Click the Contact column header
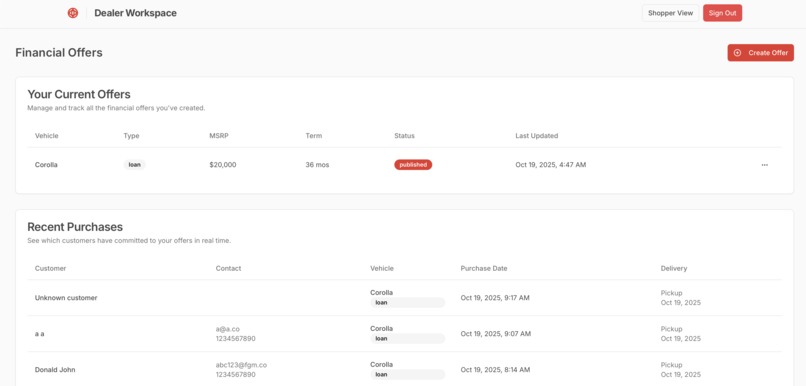806x386 pixels. tap(228, 268)
